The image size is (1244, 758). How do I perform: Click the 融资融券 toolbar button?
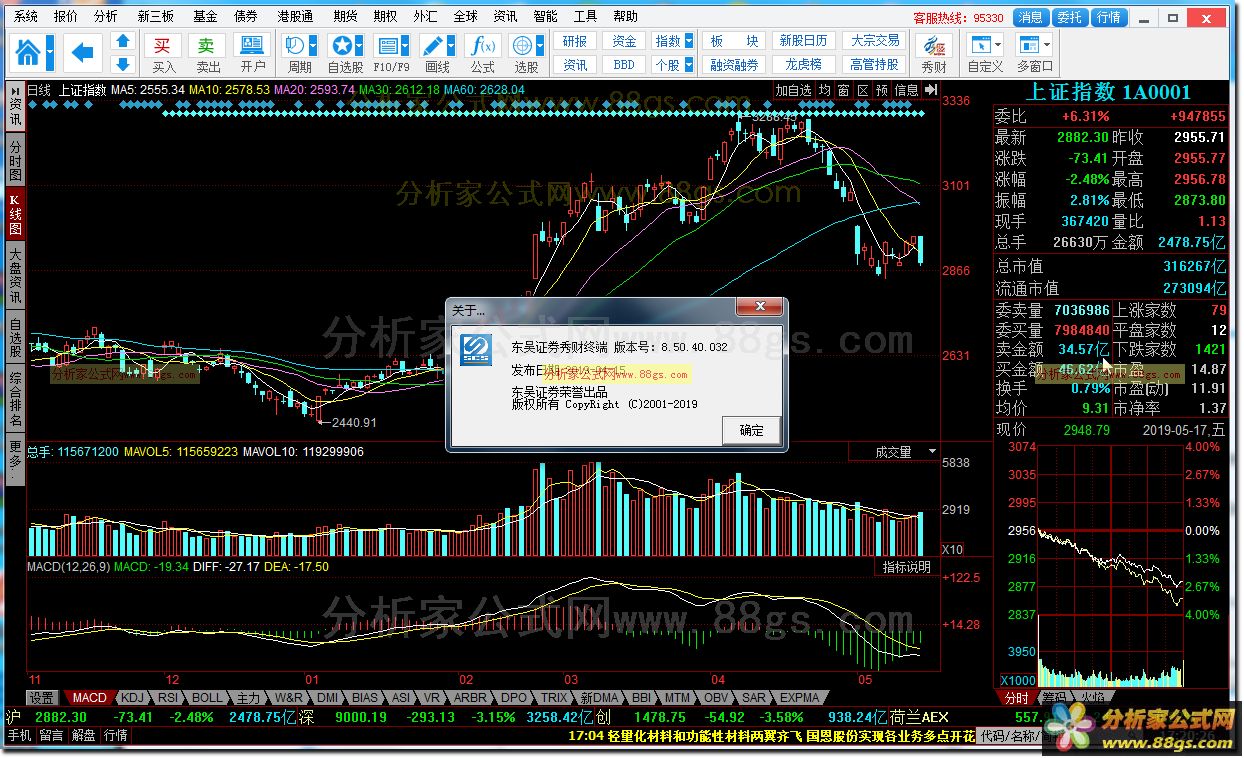[735, 65]
